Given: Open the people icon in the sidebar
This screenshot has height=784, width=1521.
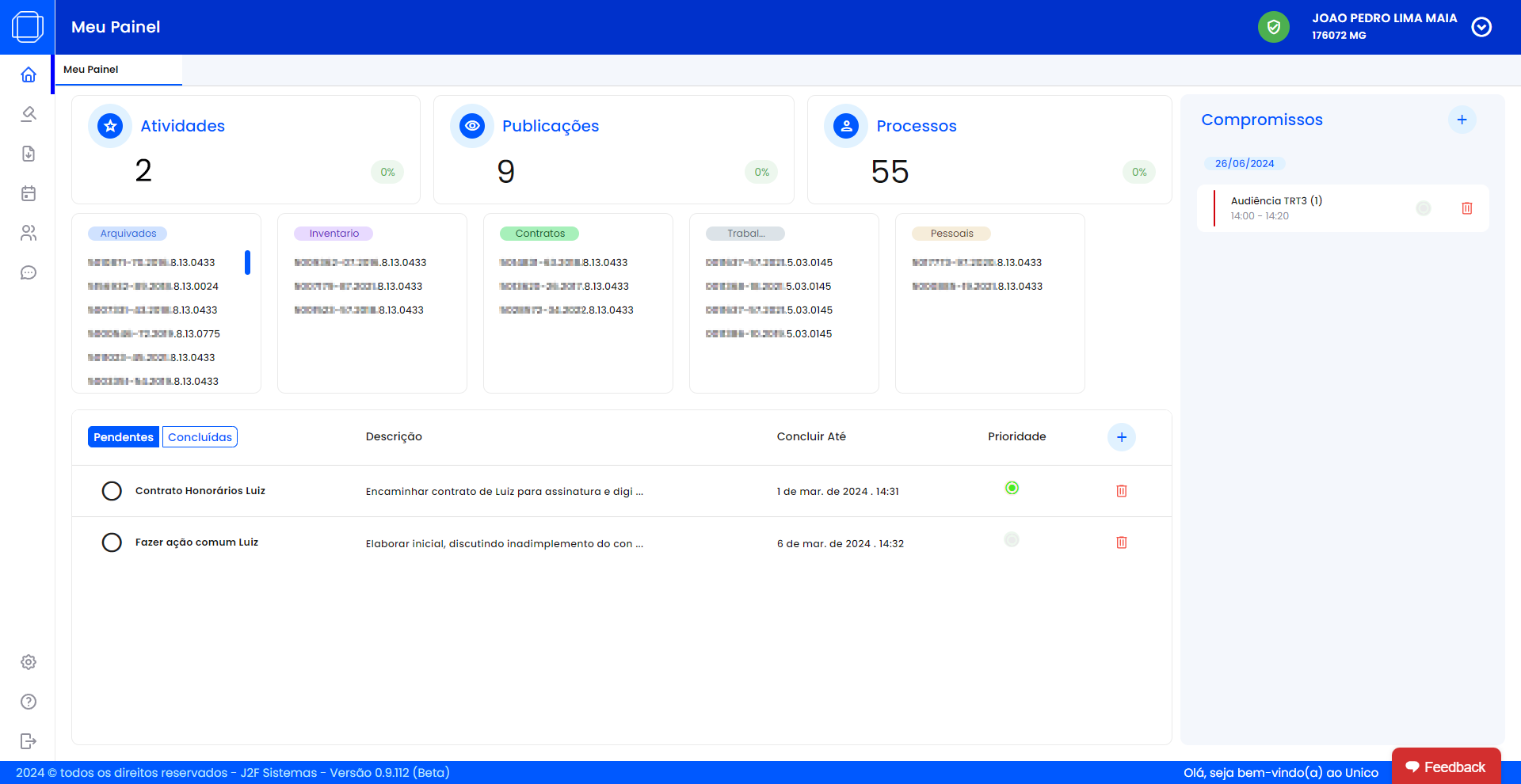Looking at the screenshot, I should [29, 233].
